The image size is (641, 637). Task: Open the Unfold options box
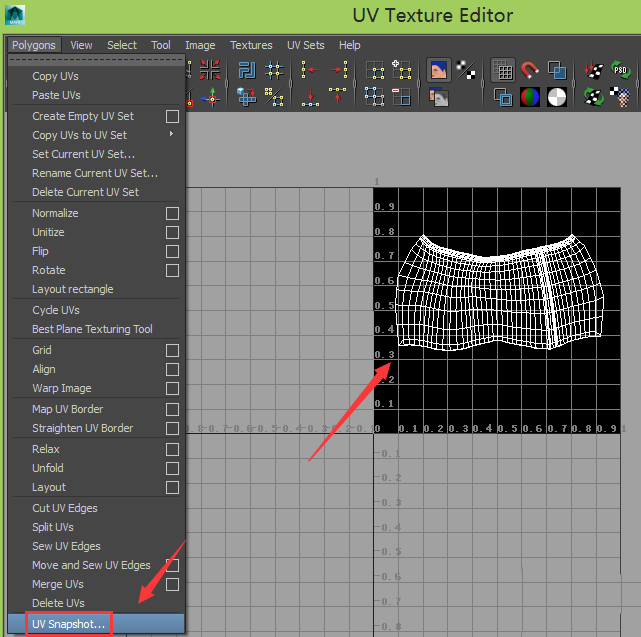click(x=172, y=468)
